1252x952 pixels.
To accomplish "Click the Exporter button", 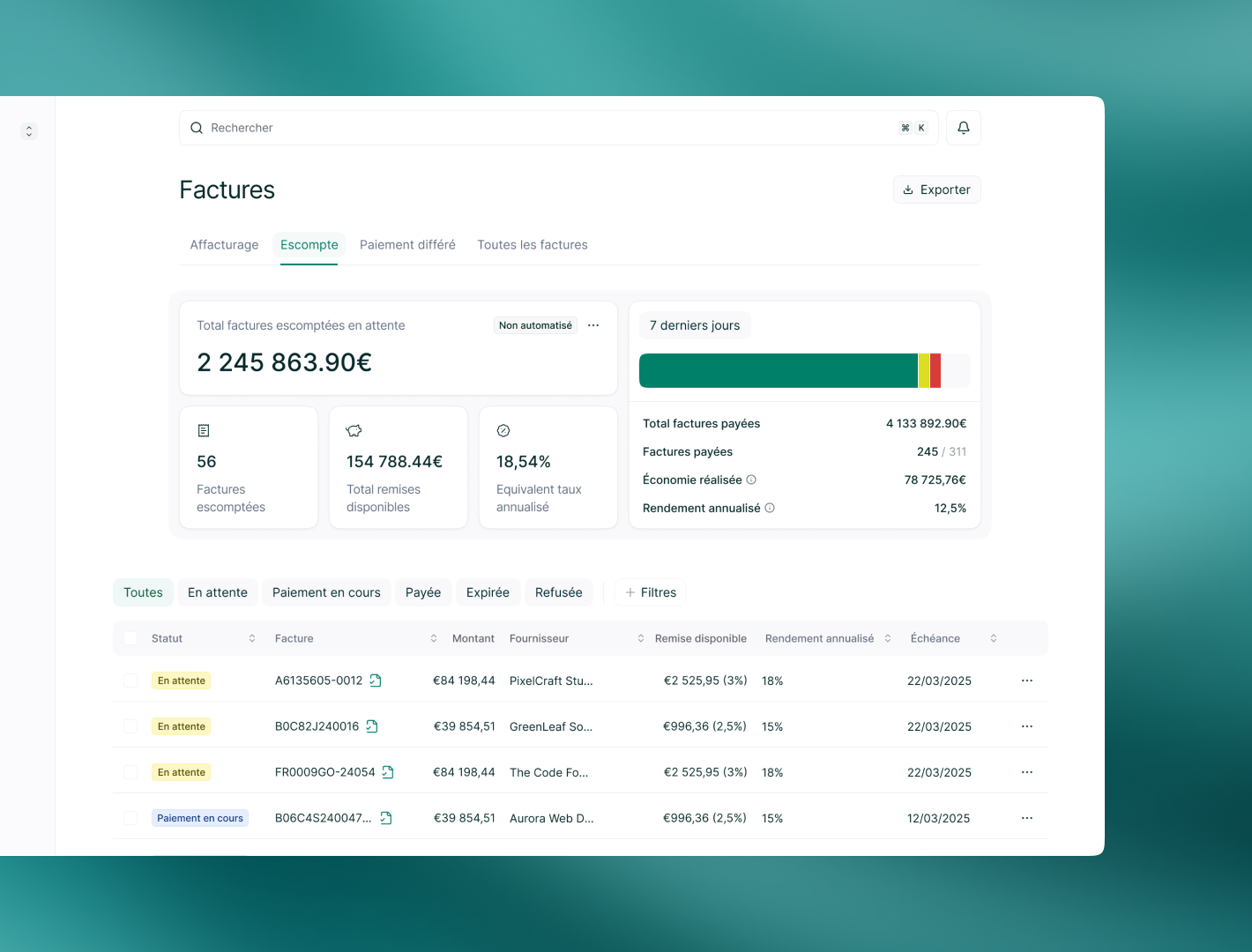I will click(936, 190).
